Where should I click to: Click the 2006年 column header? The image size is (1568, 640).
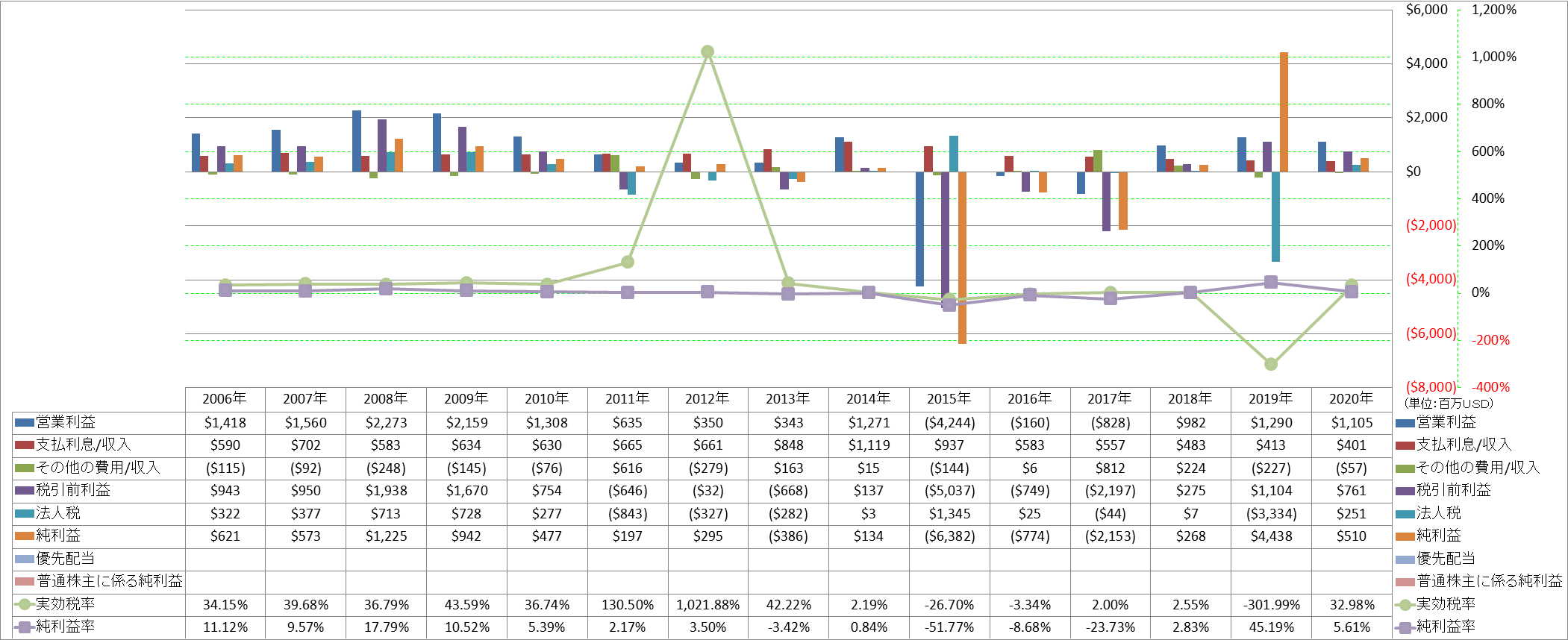[x=225, y=399]
